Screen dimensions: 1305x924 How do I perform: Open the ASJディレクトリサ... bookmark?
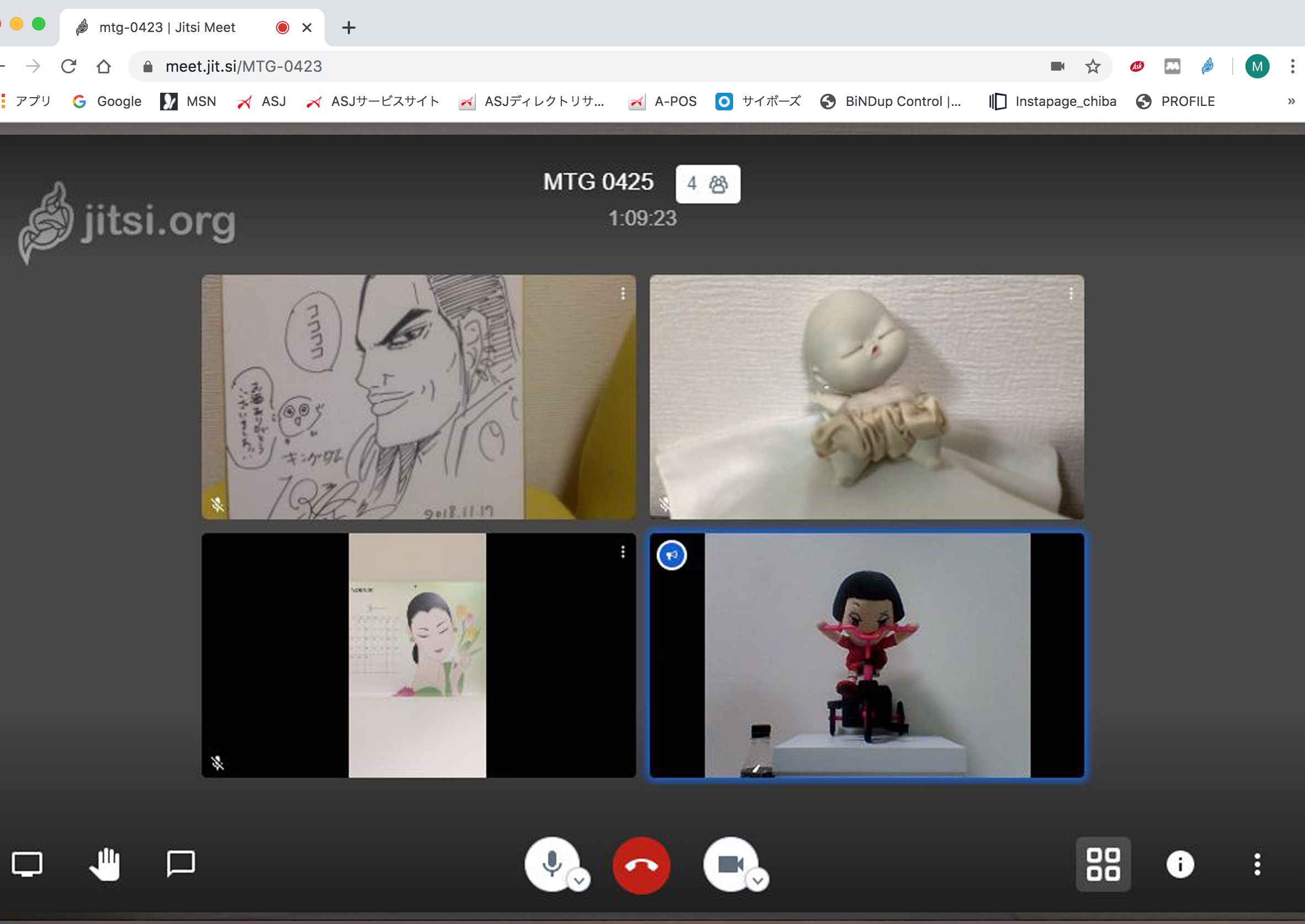pyautogui.click(x=532, y=101)
